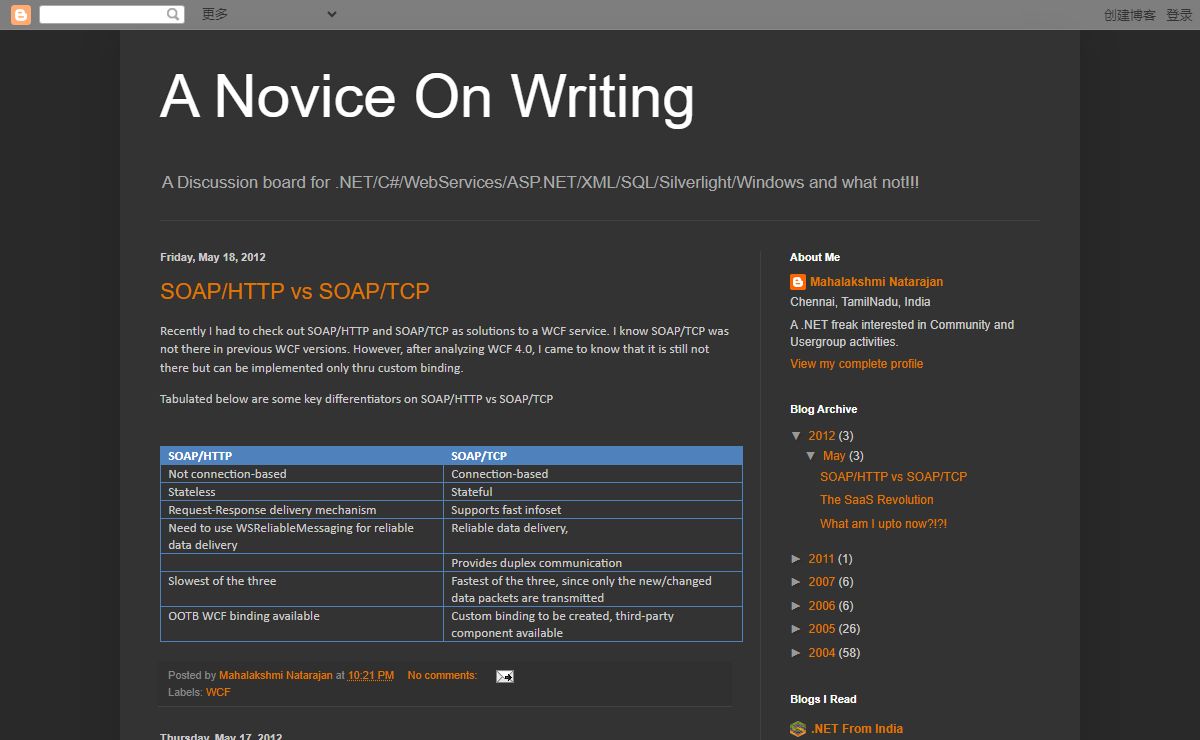Click the search magnifier icon in navbar
This screenshot has width=1200, height=740.
[x=174, y=14]
